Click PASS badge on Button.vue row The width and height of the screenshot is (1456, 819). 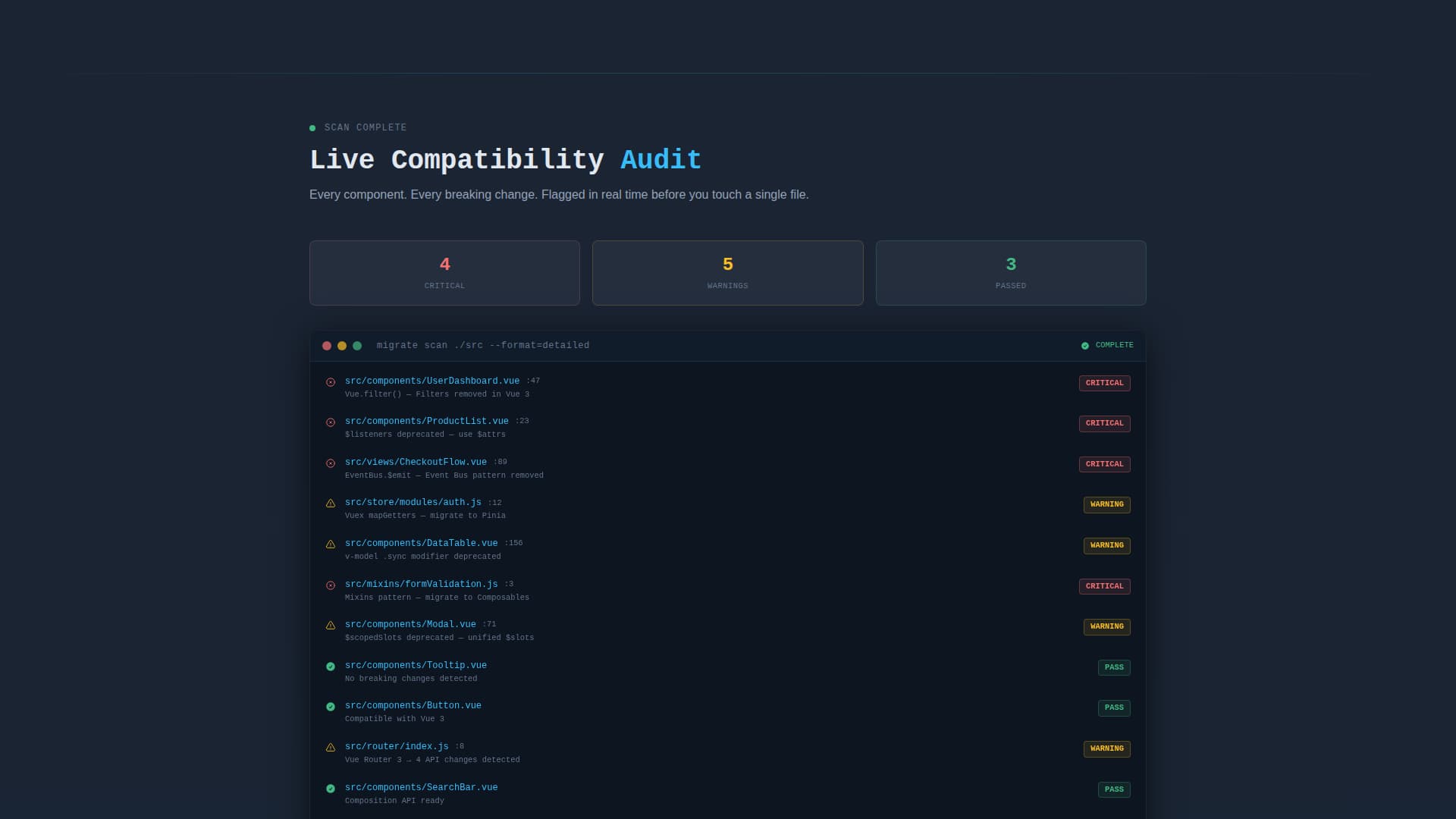(x=1114, y=708)
